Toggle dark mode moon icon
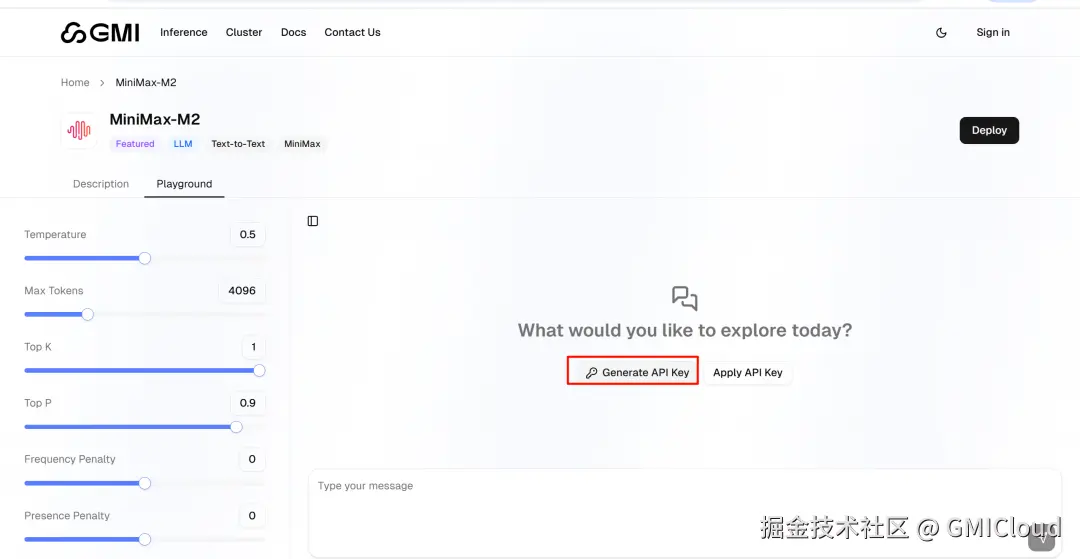Image resolution: width=1080 pixels, height=559 pixels. 942,32
